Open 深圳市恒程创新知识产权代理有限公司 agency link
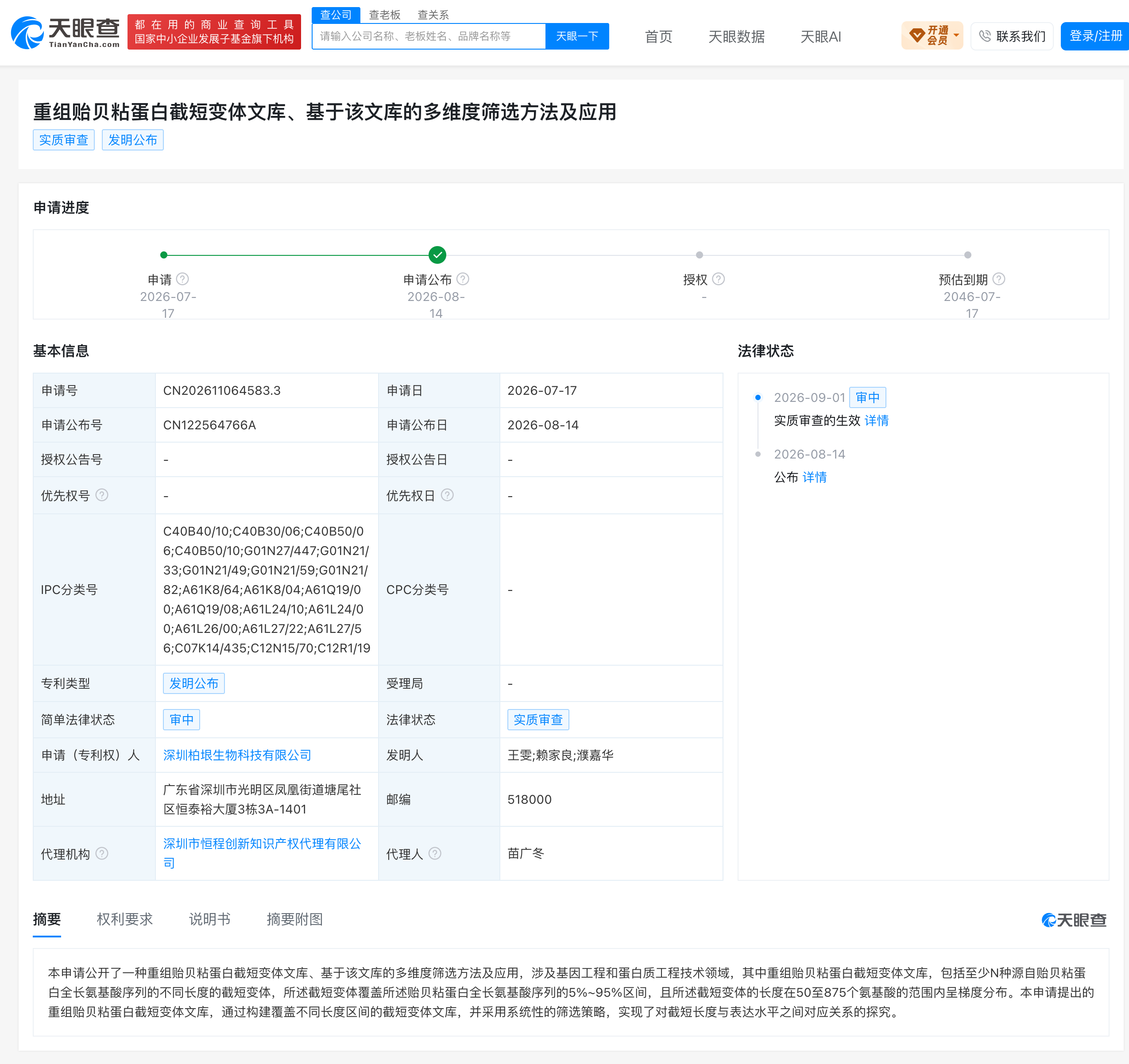 [x=263, y=853]
